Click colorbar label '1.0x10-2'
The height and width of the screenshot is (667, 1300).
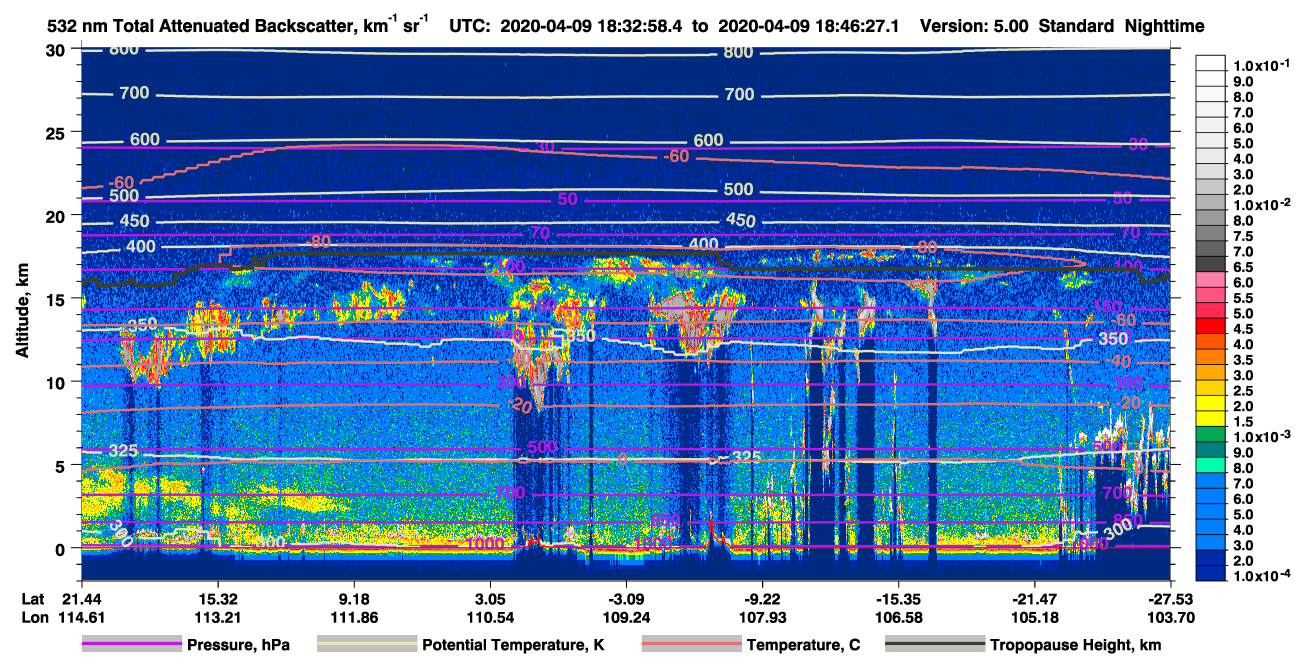(x=1264, y=204)
